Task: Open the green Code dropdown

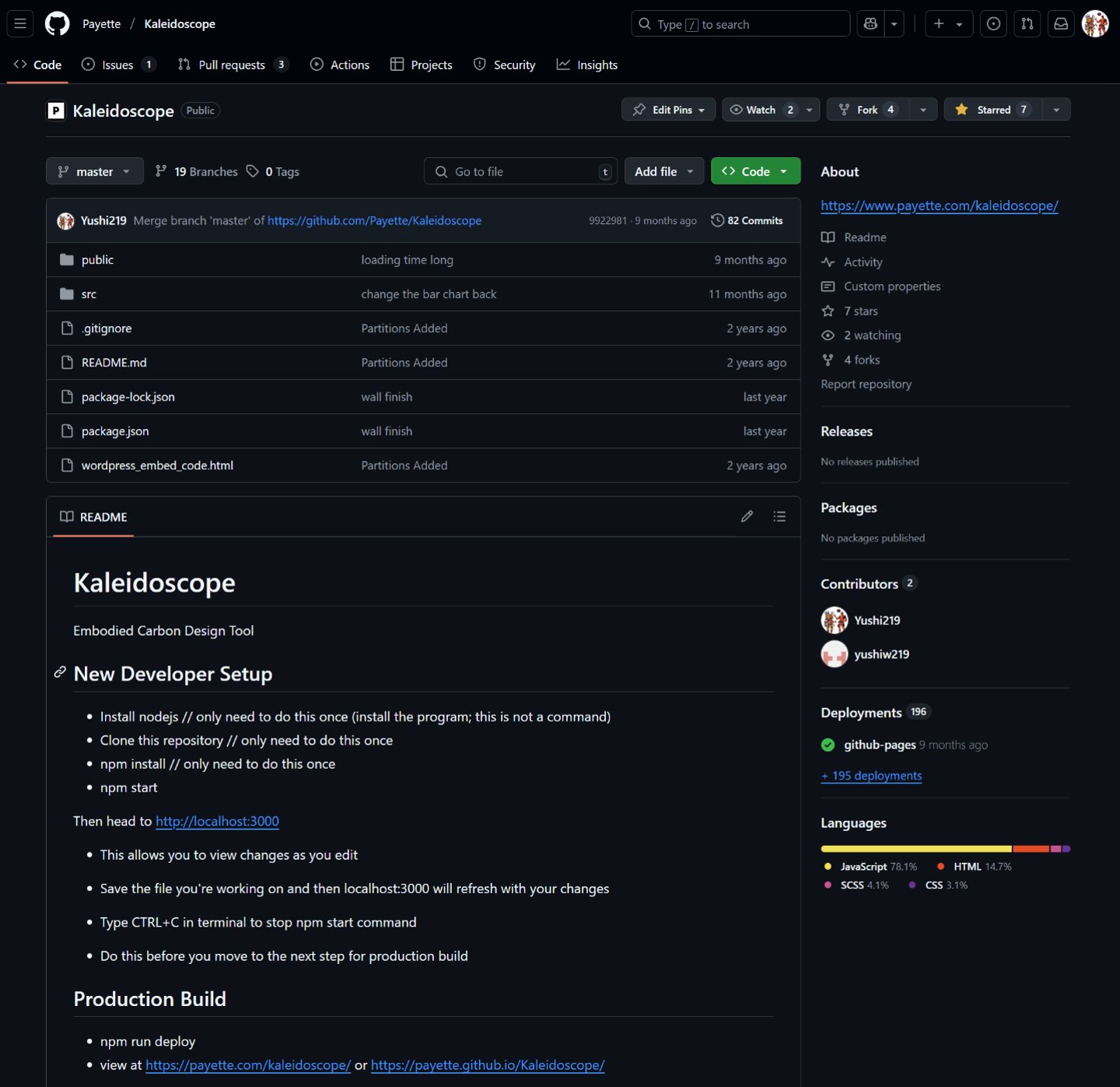Action: coord(755,171)
